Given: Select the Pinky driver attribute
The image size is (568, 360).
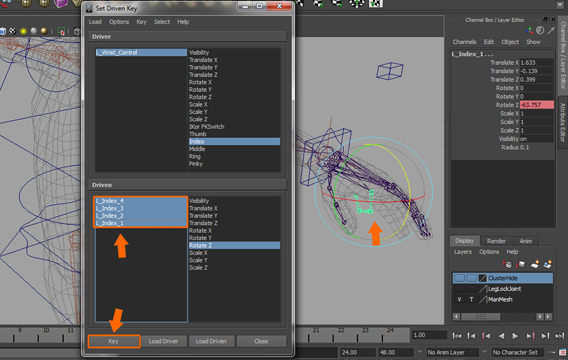Looking at the screenshot, I should click(196, 164).
